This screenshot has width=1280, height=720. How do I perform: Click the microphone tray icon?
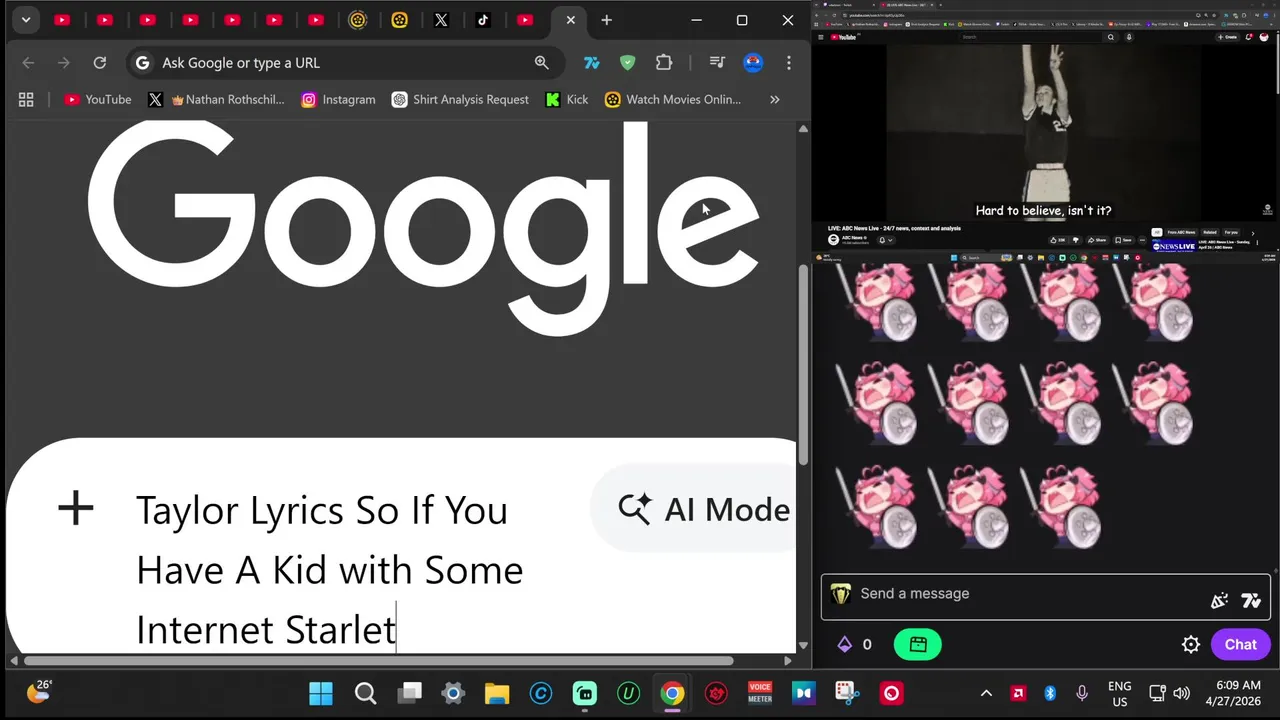point(1082,693)
